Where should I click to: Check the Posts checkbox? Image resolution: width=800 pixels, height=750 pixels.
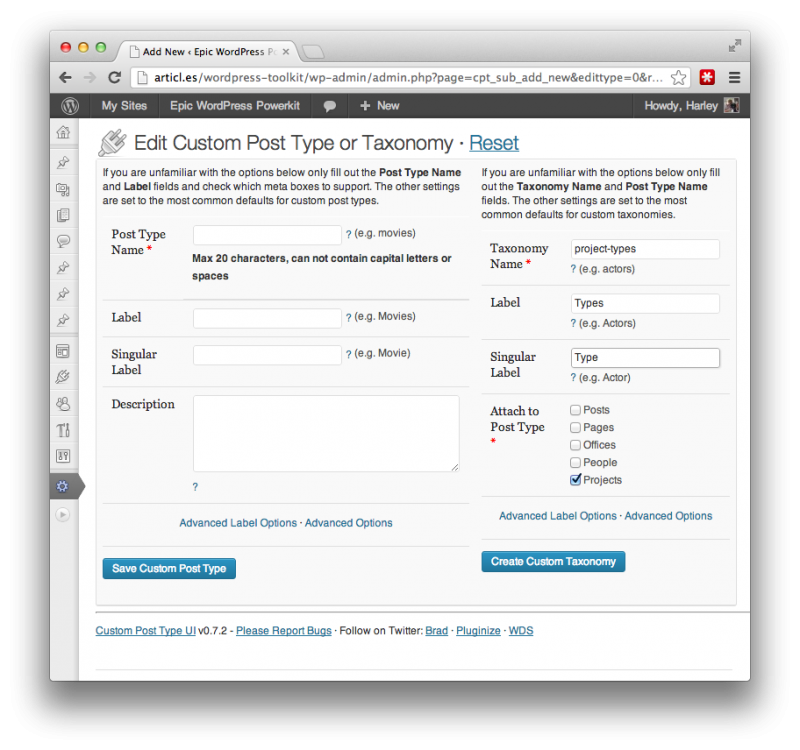pyautogui.click(x=576, y=410)
